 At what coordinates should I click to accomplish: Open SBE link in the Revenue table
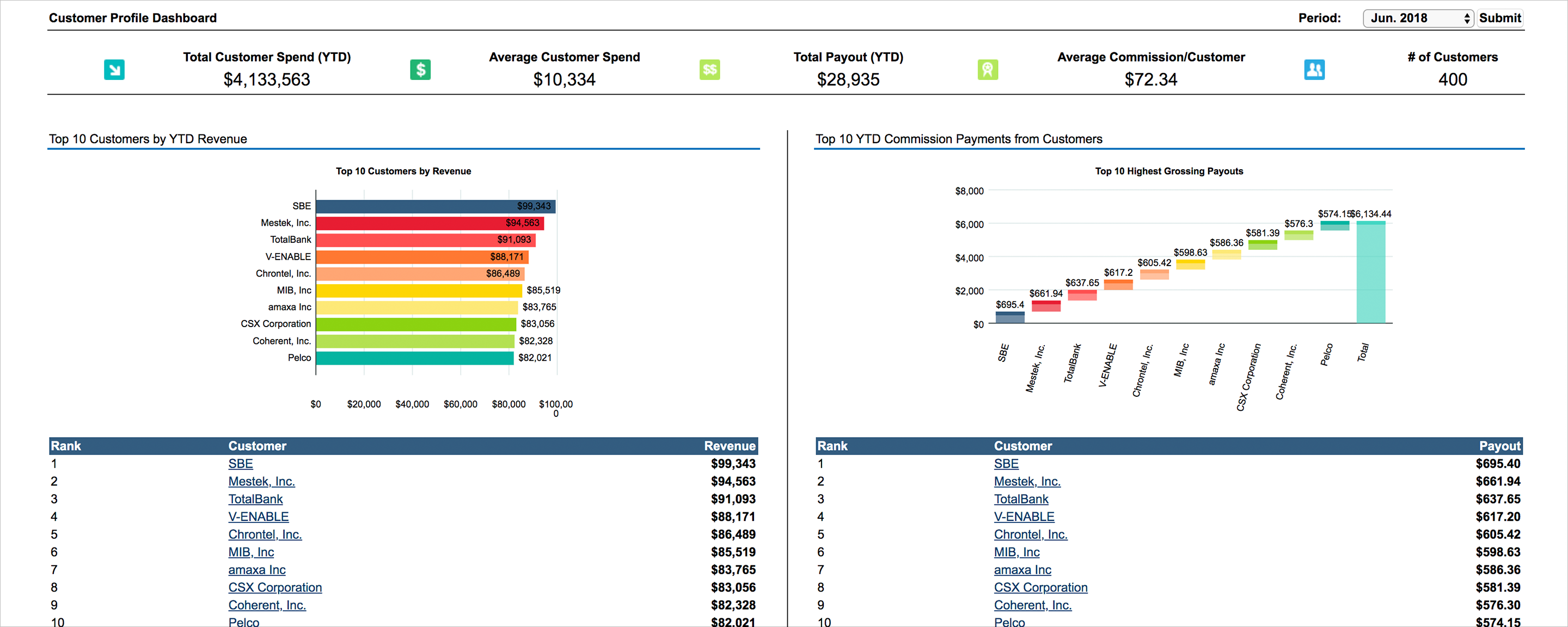(x=241, y=464)
